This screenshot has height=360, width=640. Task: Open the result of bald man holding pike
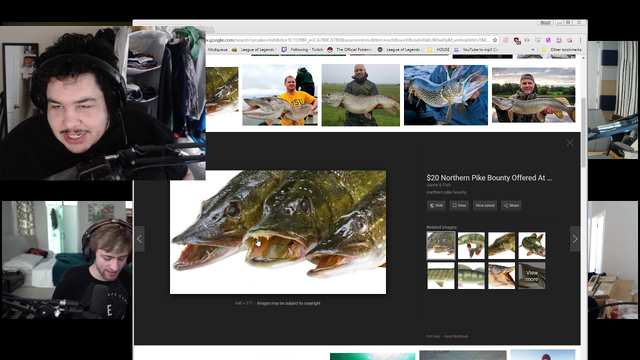pos(361,95)
